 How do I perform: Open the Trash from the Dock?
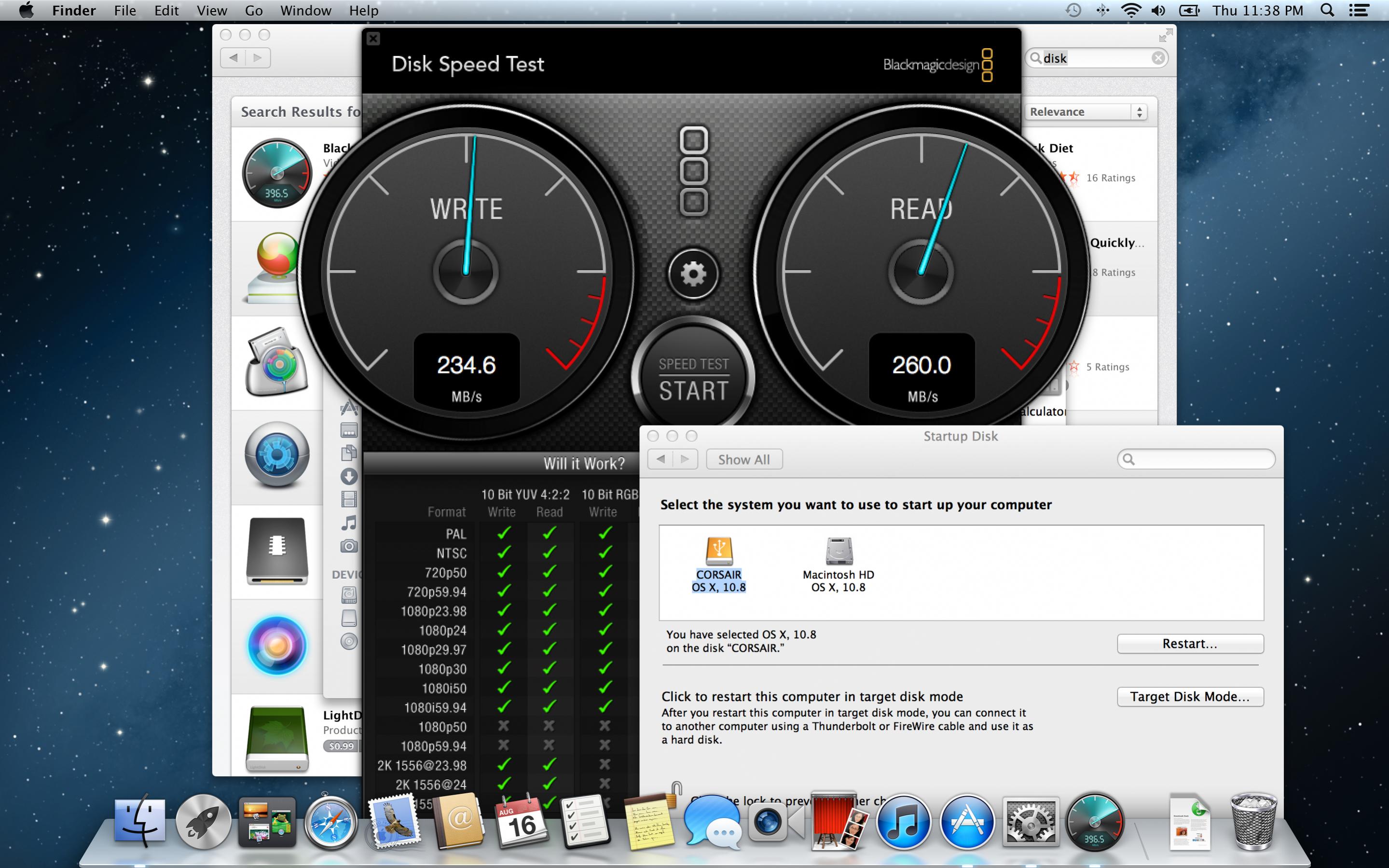[1254, 822]
